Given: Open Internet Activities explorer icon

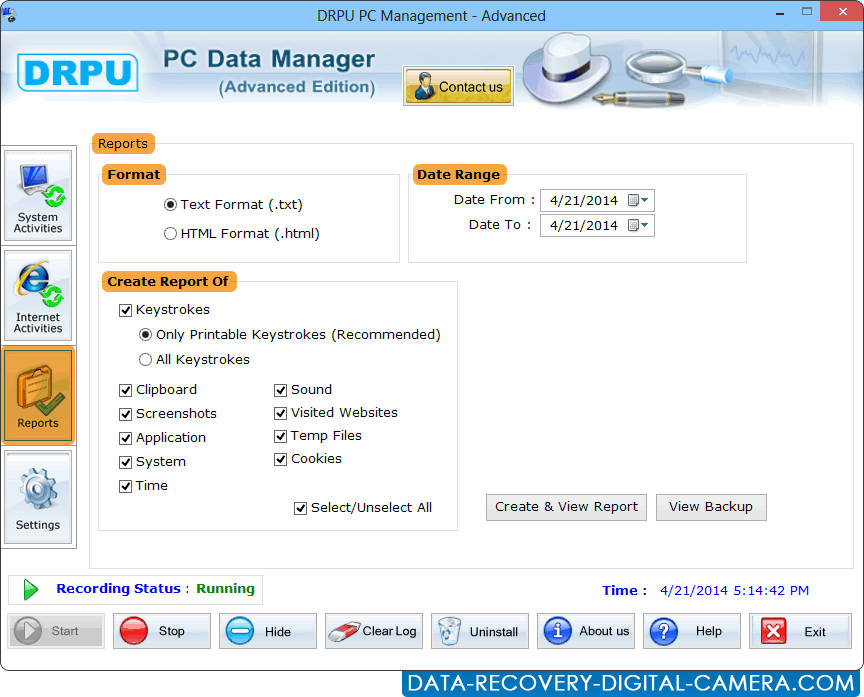Looking at the screenshot, I should click(x=40, y=284).
